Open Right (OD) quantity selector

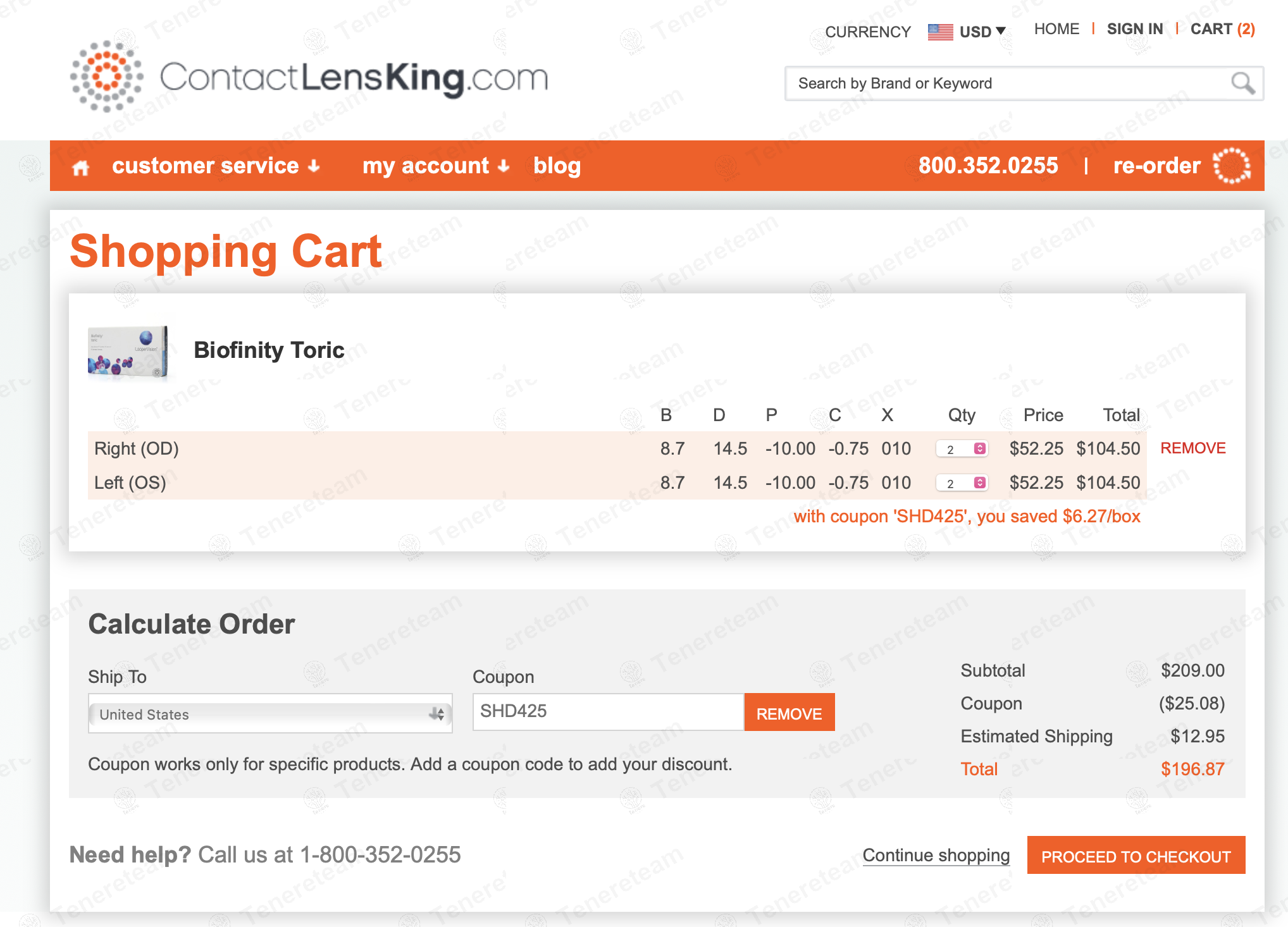tap(962, 449)
